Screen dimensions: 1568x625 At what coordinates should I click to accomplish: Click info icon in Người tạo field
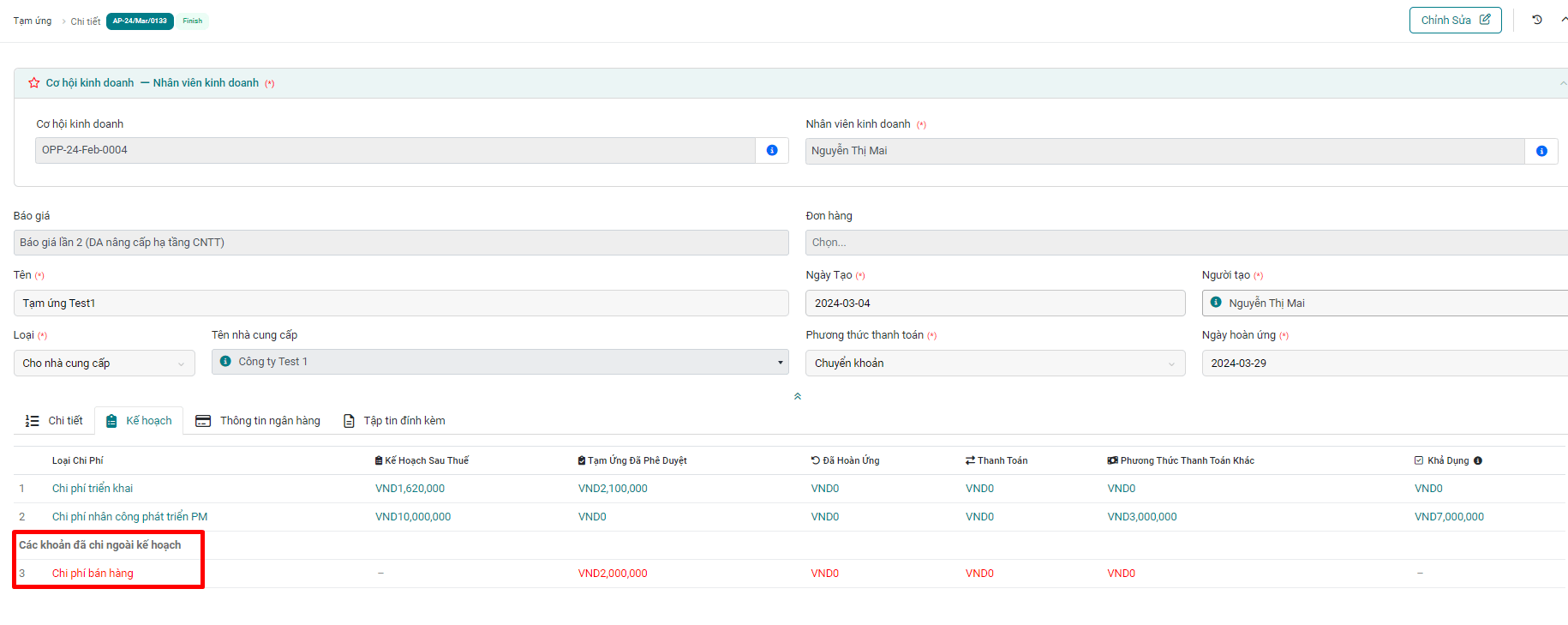pos(1215,303)
